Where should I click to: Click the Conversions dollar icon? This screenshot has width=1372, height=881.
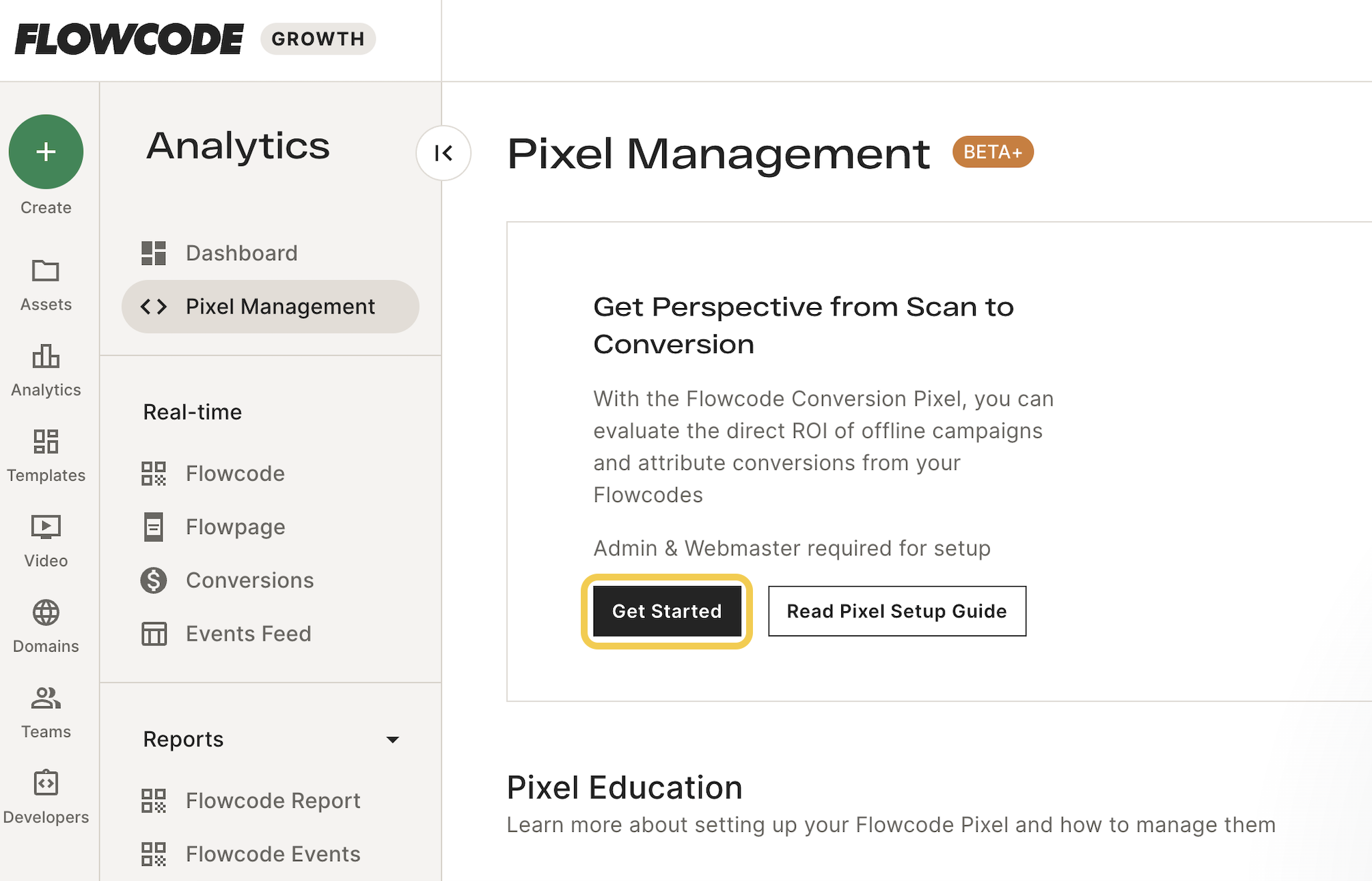pos(154,580)
